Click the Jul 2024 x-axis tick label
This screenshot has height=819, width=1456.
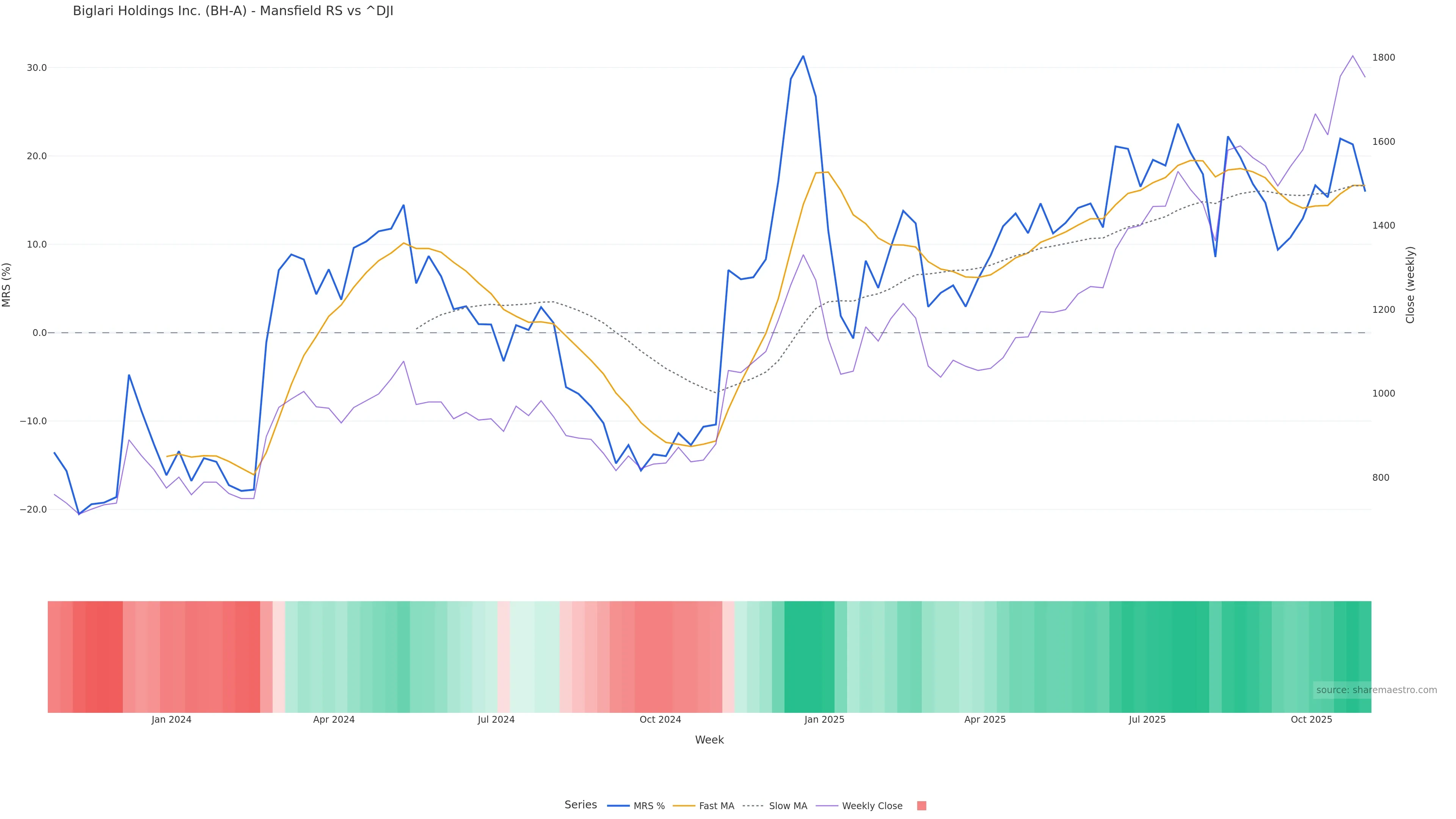point(496,720)
